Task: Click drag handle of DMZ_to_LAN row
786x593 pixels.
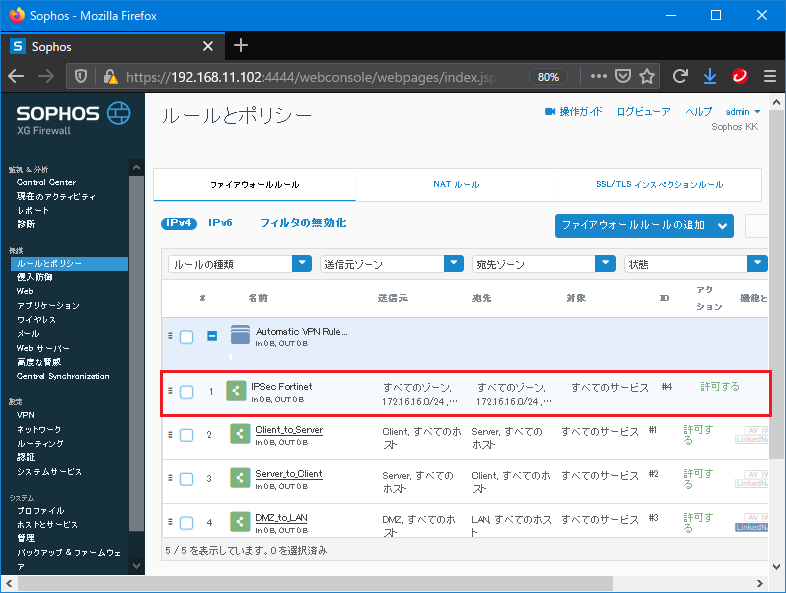Action: coord(170,522)
